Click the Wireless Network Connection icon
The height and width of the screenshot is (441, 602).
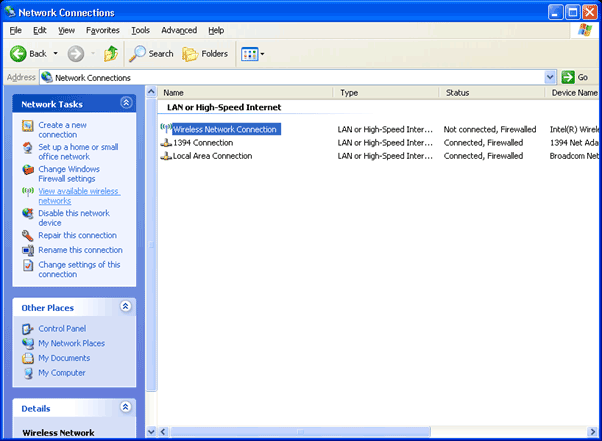166,129
